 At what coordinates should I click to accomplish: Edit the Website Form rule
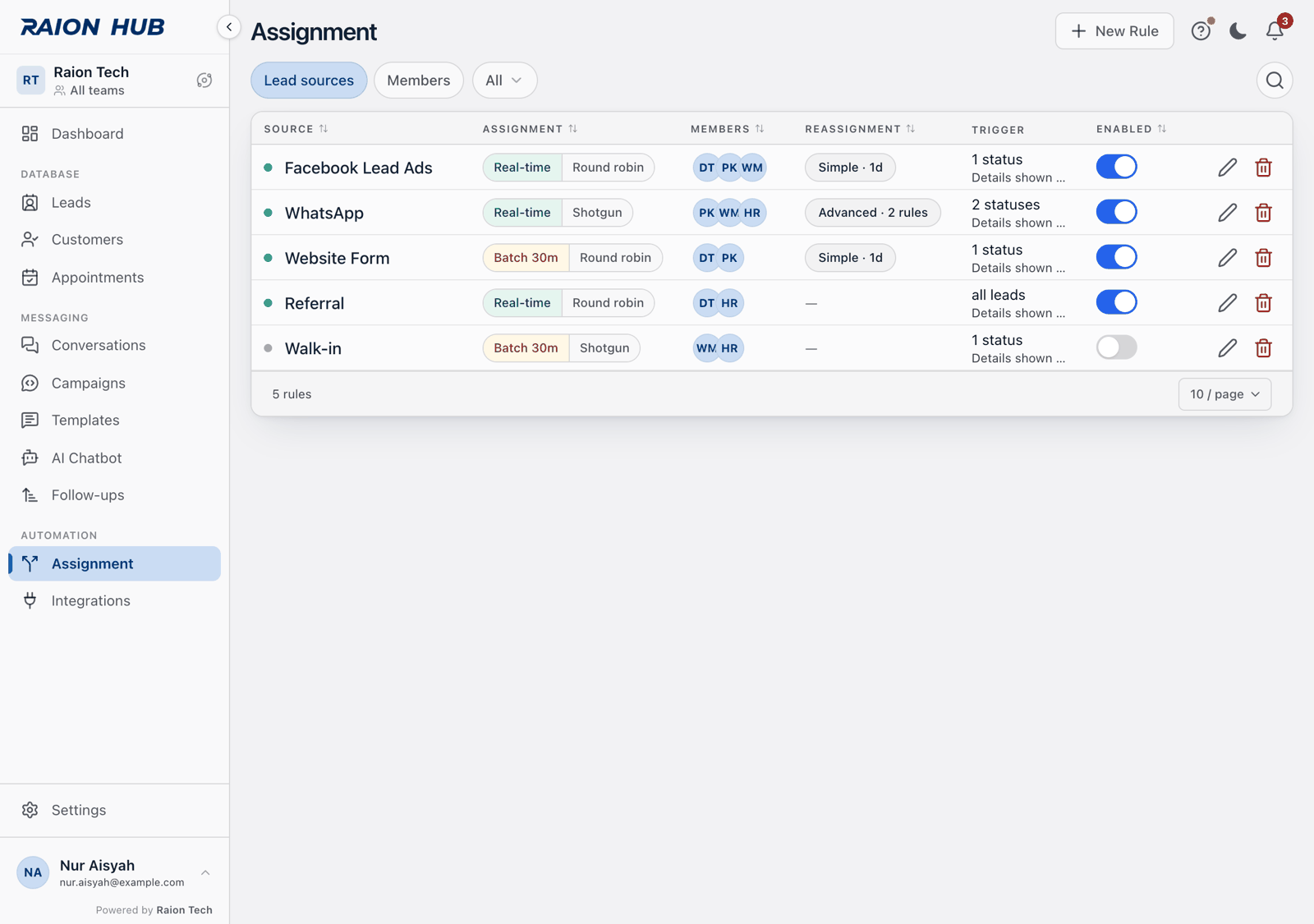[x=1227, y=258]
